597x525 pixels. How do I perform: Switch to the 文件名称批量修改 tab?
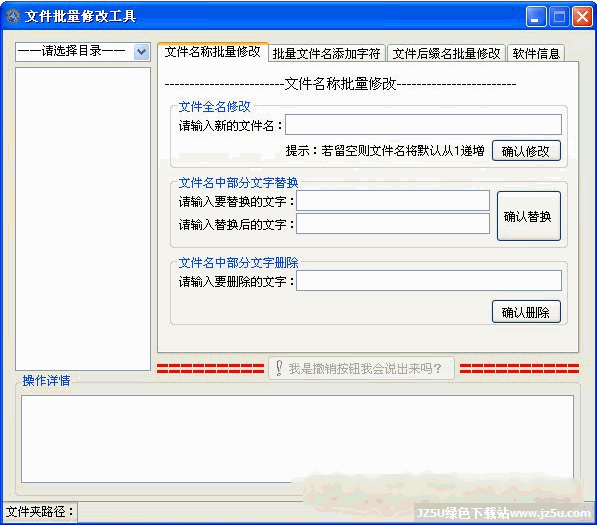212,52
